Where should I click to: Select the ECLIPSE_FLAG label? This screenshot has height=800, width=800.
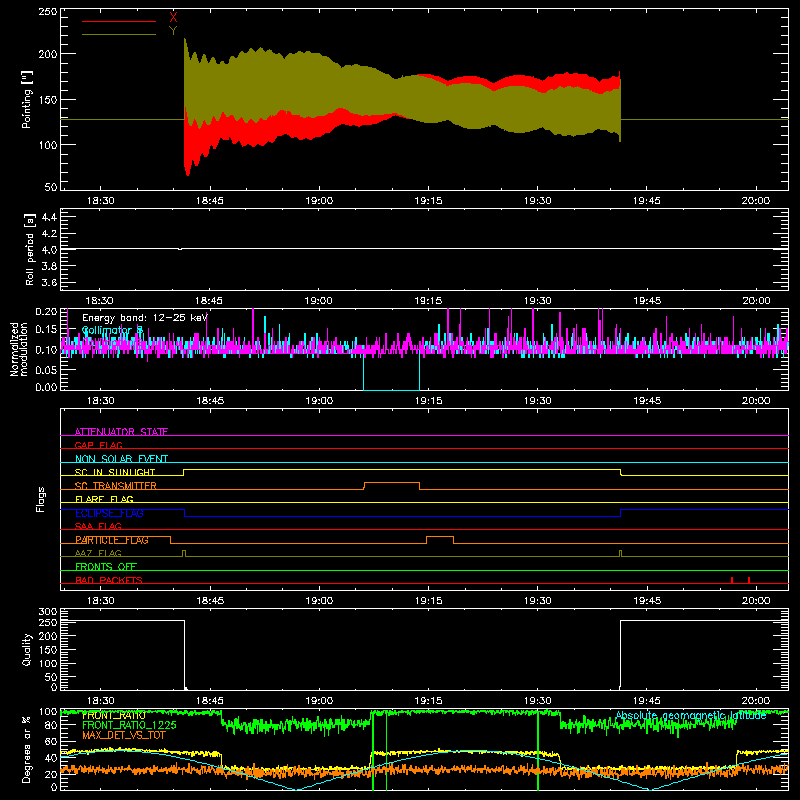pyautogui.click(x=109, y=513)
